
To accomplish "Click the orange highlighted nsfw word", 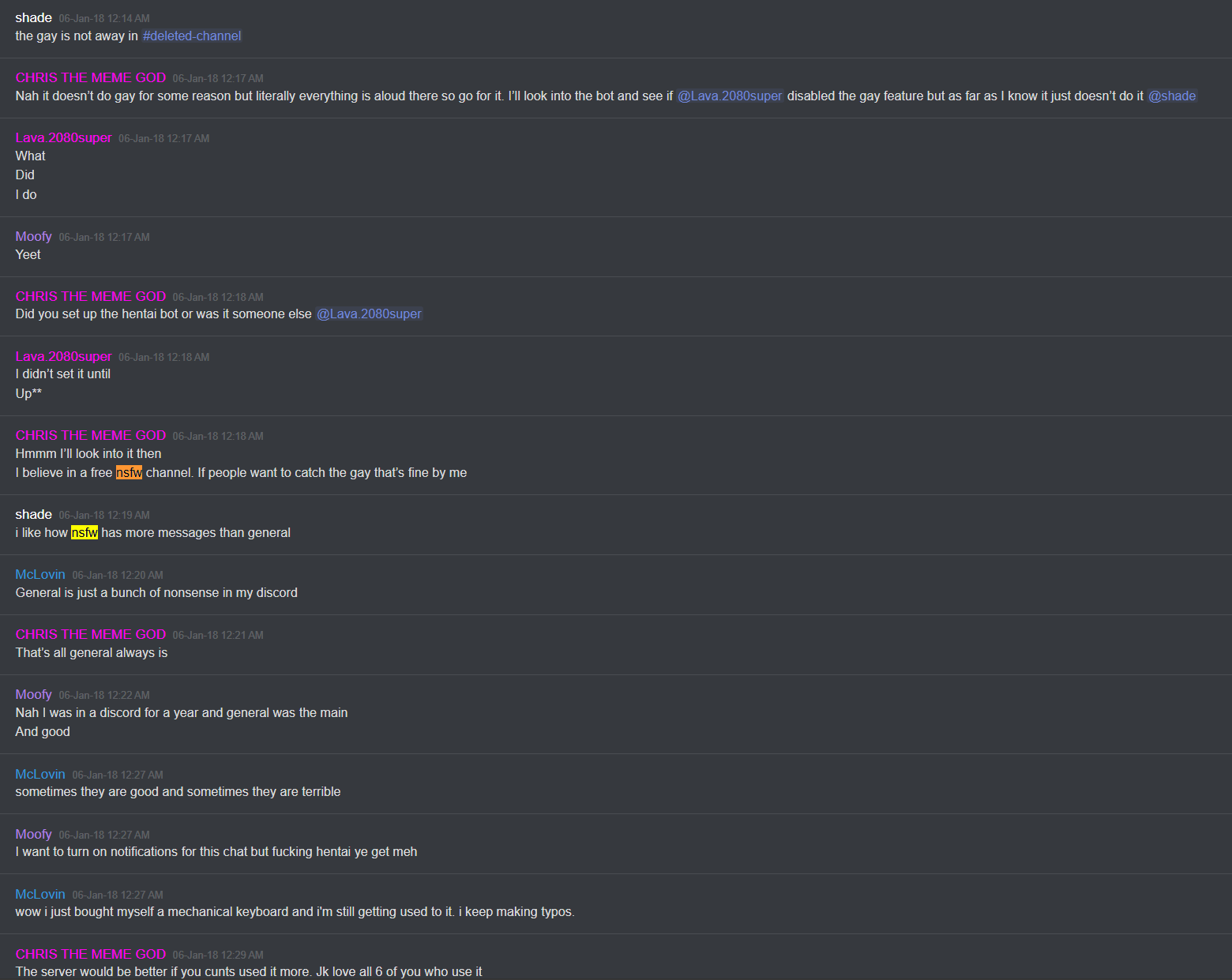I will pyautogui.click(x=129, y=473).
